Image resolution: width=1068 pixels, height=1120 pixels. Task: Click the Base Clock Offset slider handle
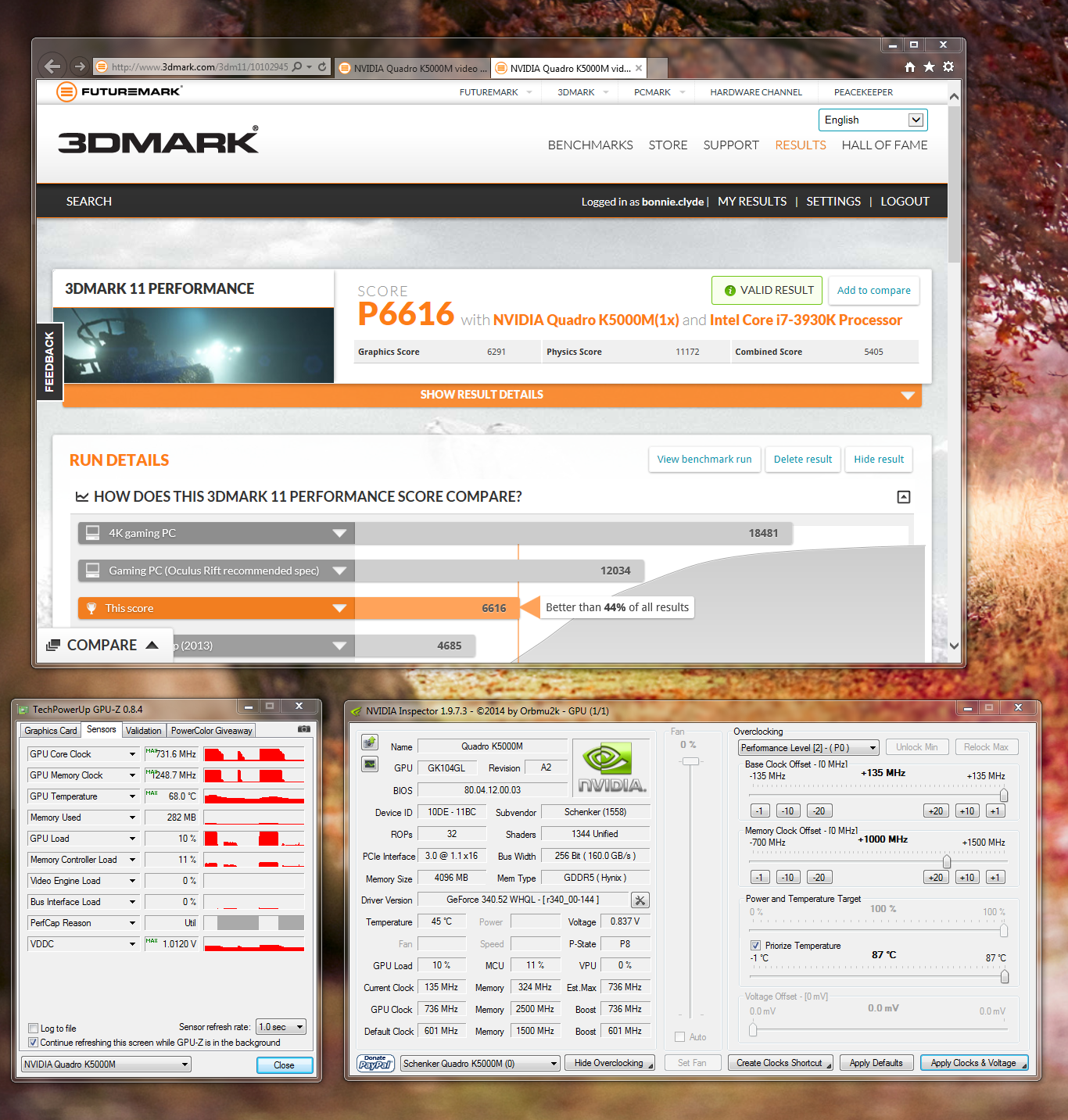(1004, 795)
